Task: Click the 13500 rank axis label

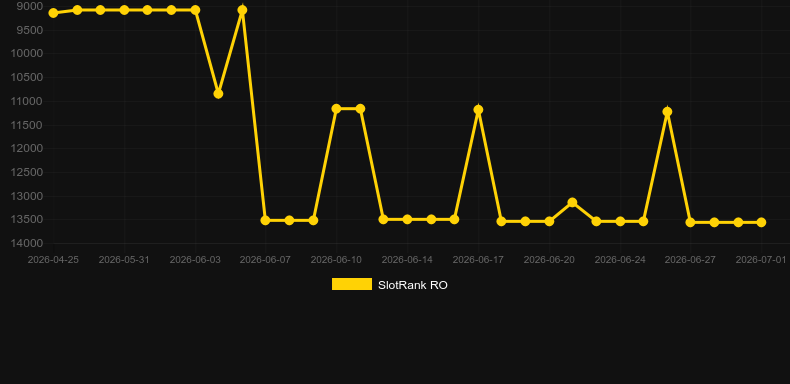Action: click(27, 219)
